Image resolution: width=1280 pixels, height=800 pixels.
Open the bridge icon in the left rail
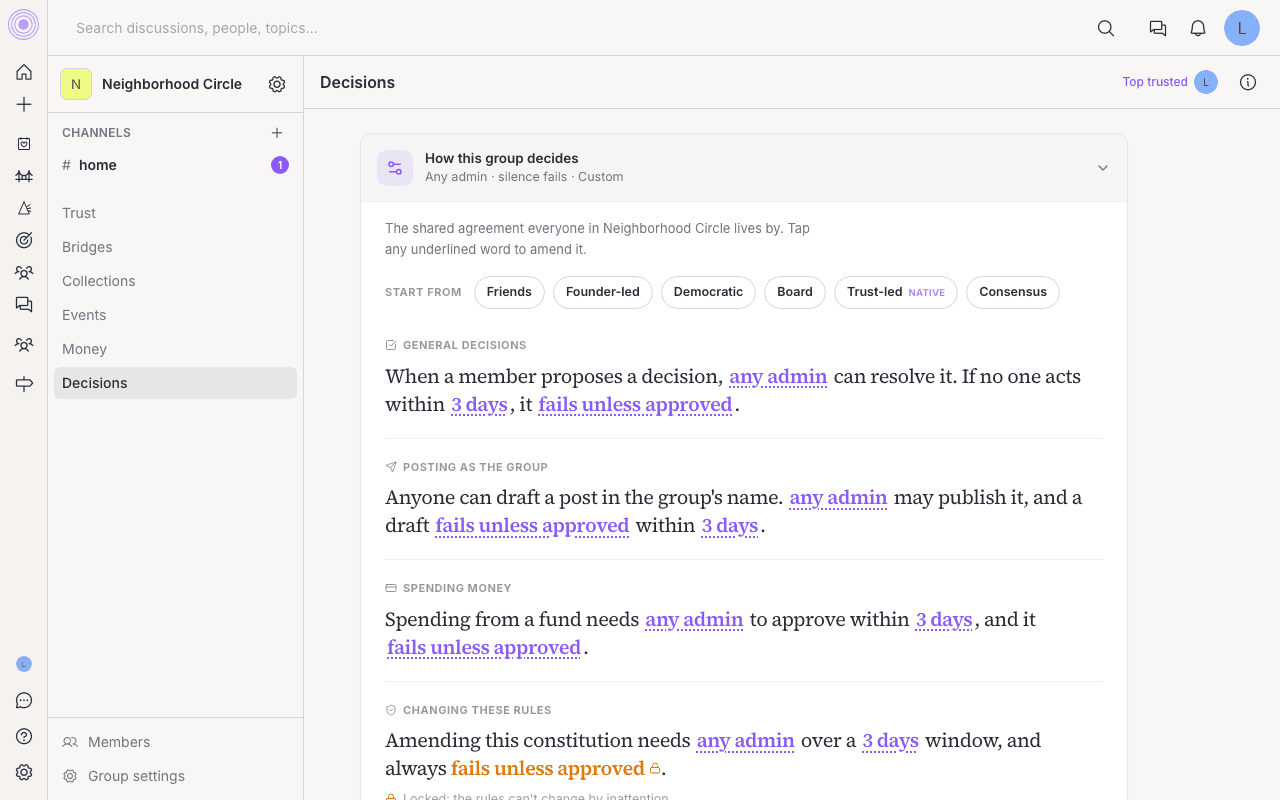pos(24,176)
